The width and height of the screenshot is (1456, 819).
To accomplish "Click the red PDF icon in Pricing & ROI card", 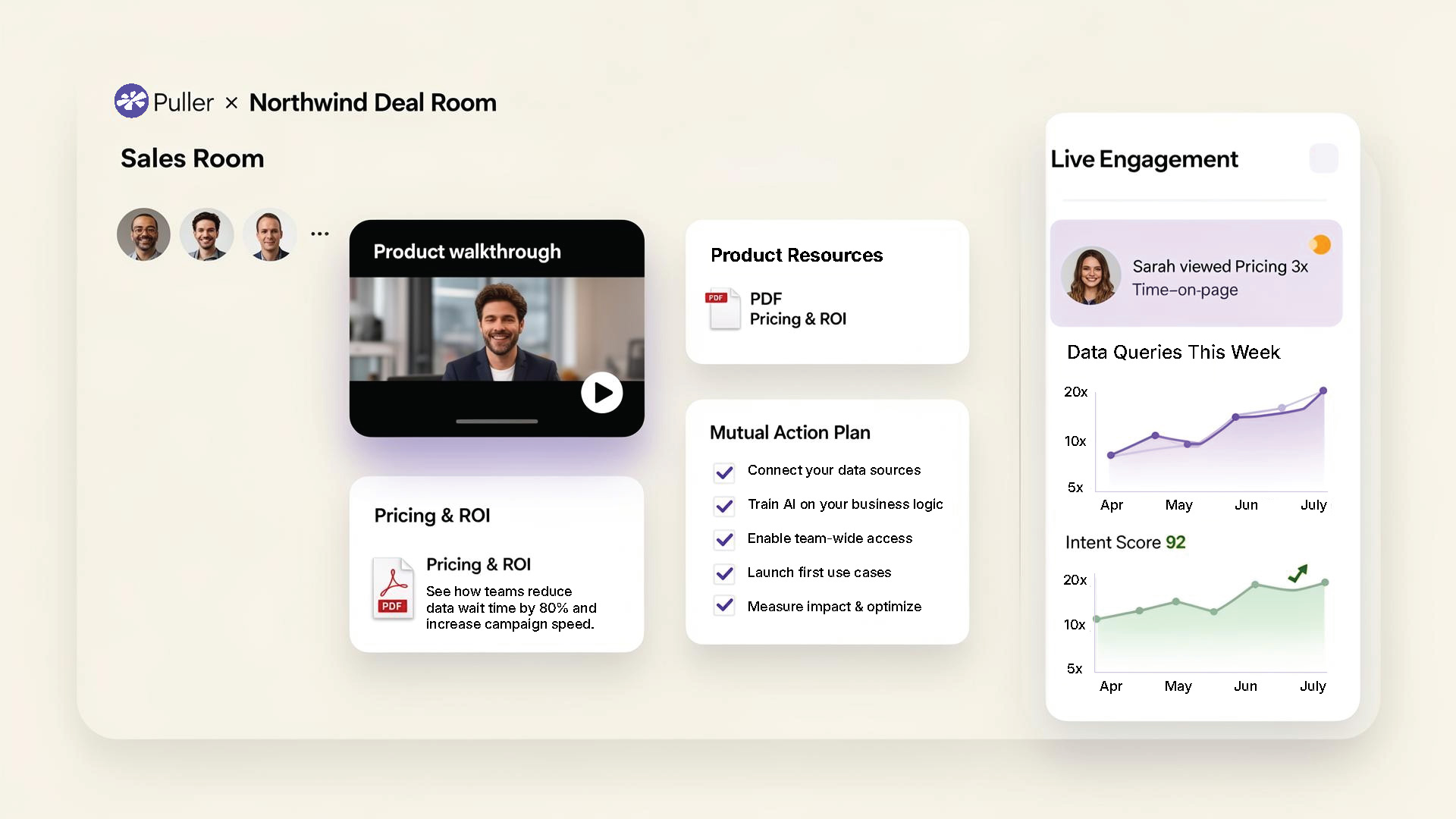I will (393, 589).
